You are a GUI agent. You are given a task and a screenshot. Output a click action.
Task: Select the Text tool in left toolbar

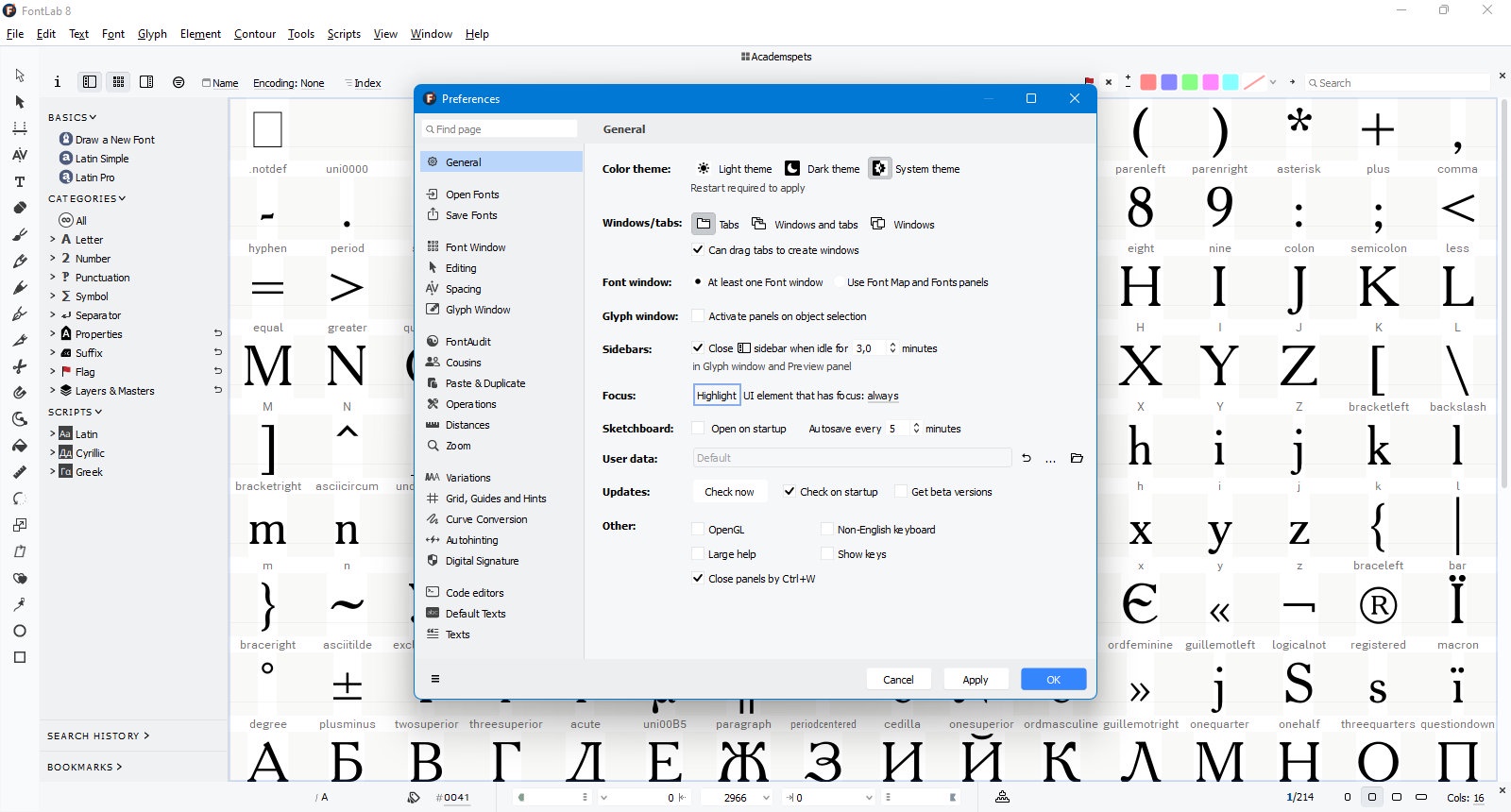(20, 181)
